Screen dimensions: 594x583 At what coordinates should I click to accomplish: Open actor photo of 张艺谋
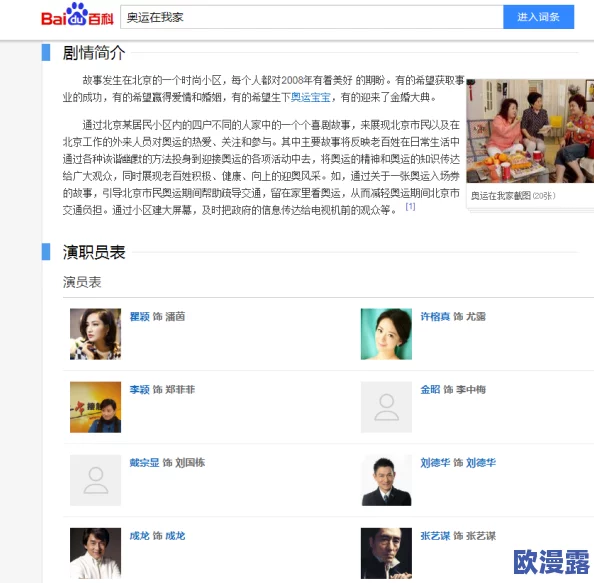386,553
